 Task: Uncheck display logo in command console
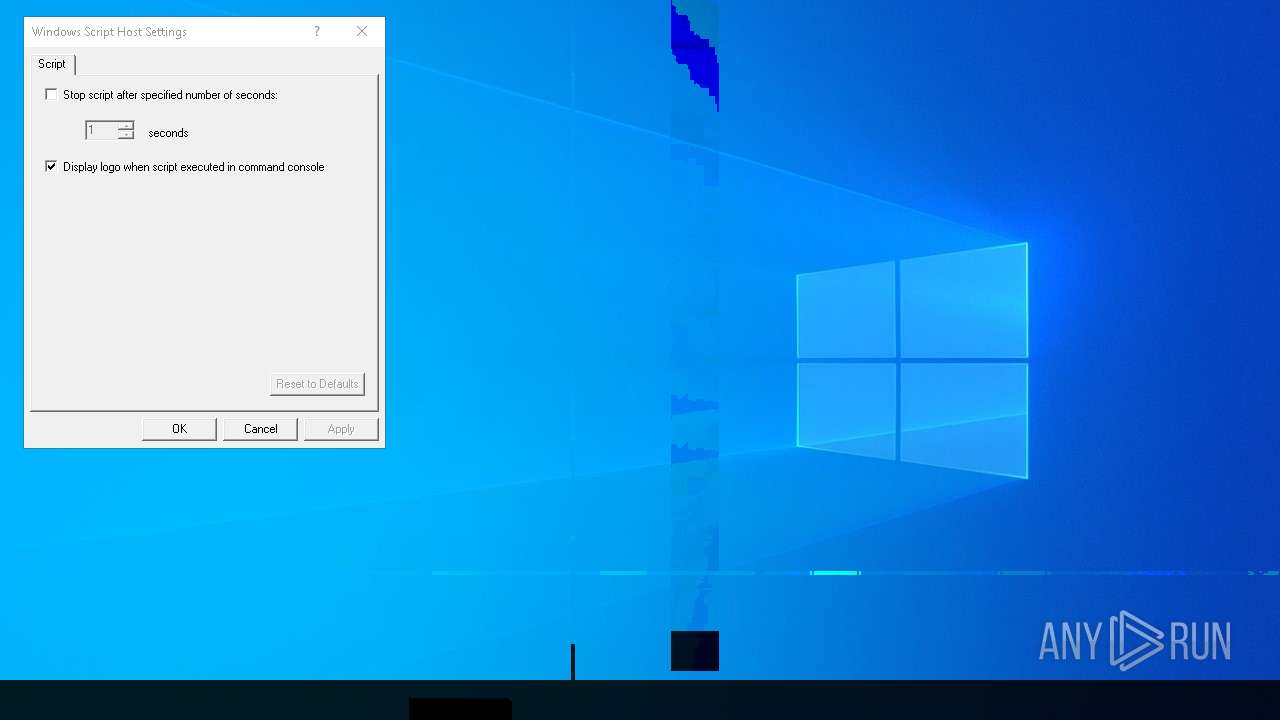click(51, 167)
